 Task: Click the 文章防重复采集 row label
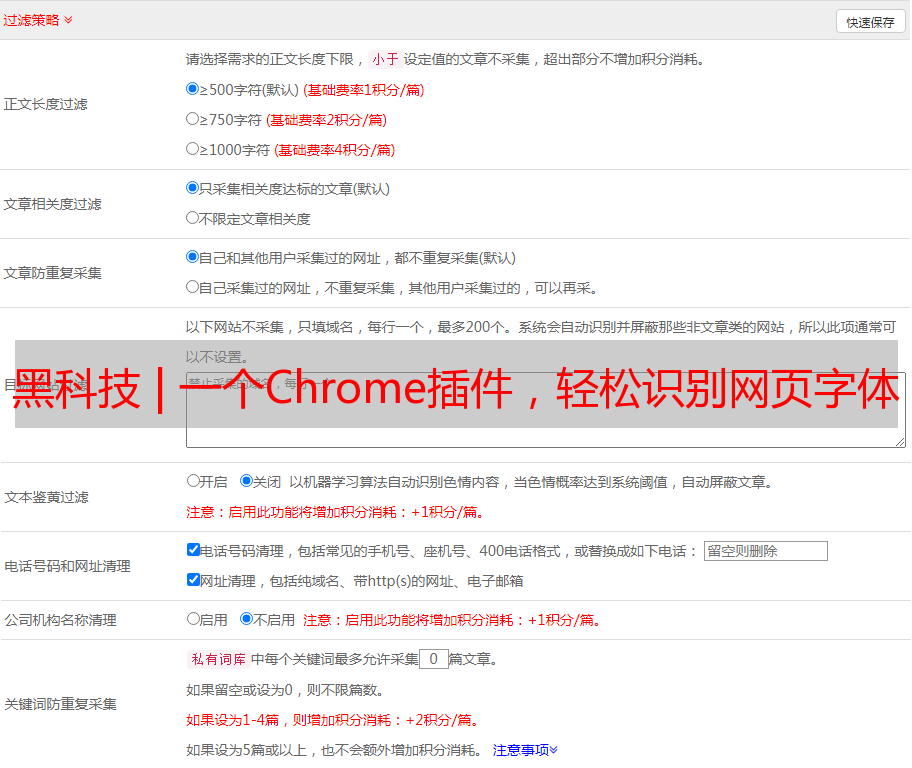(52, 273)
